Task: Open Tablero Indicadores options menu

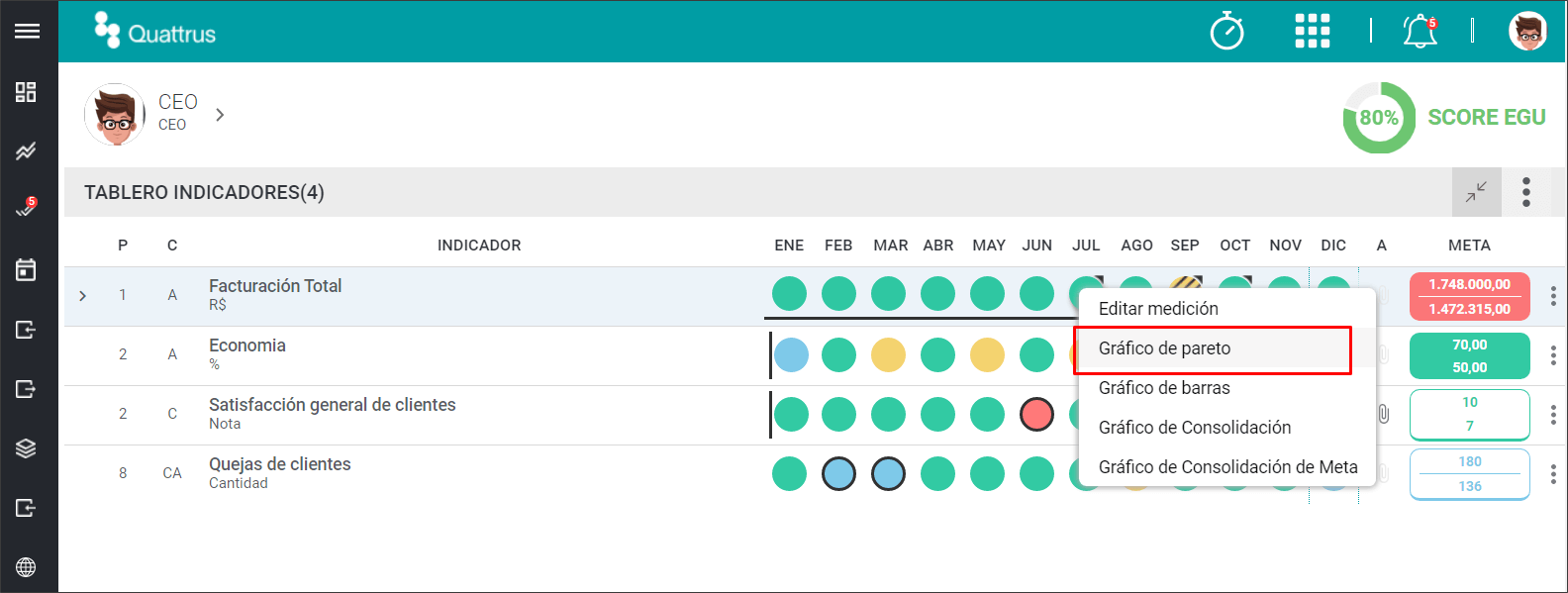Action: [1526, 192]
